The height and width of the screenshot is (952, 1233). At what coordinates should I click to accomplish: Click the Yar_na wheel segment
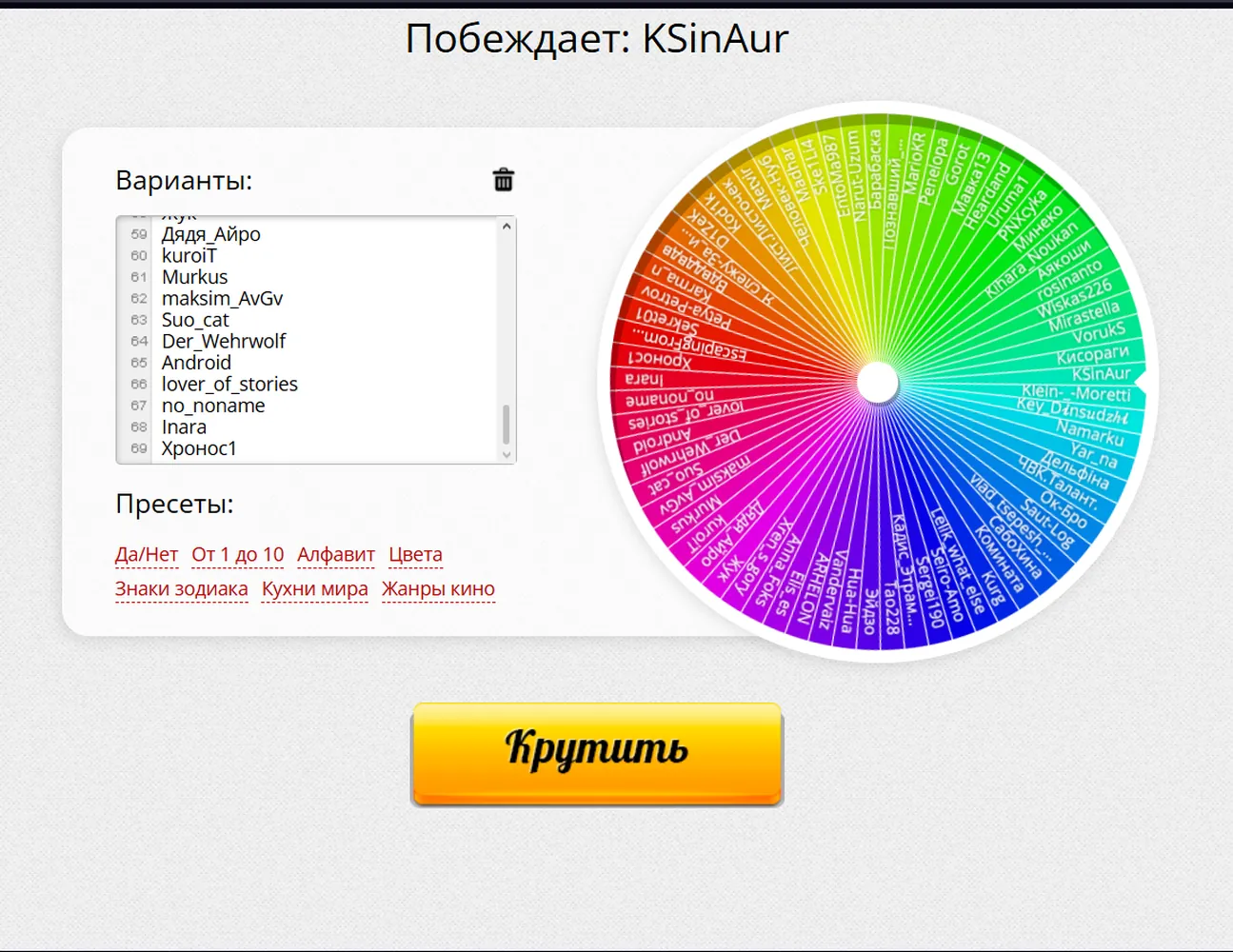pos(1093,455)
